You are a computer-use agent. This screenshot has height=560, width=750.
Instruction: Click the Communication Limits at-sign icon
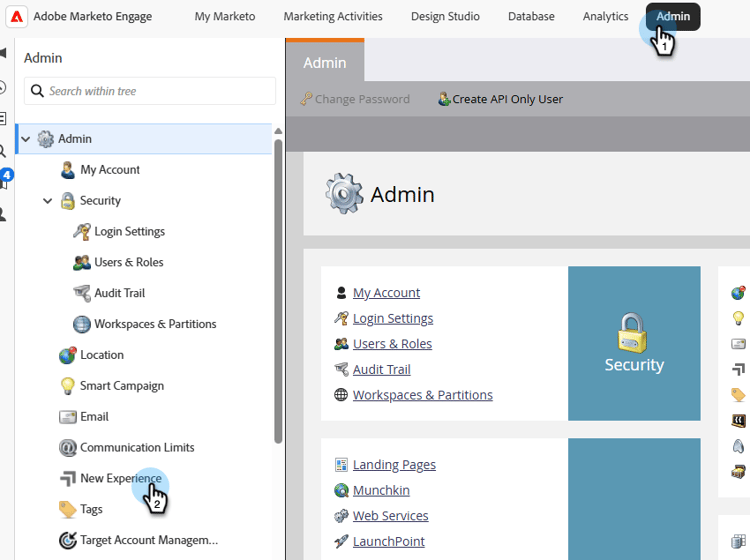[67, 448]
